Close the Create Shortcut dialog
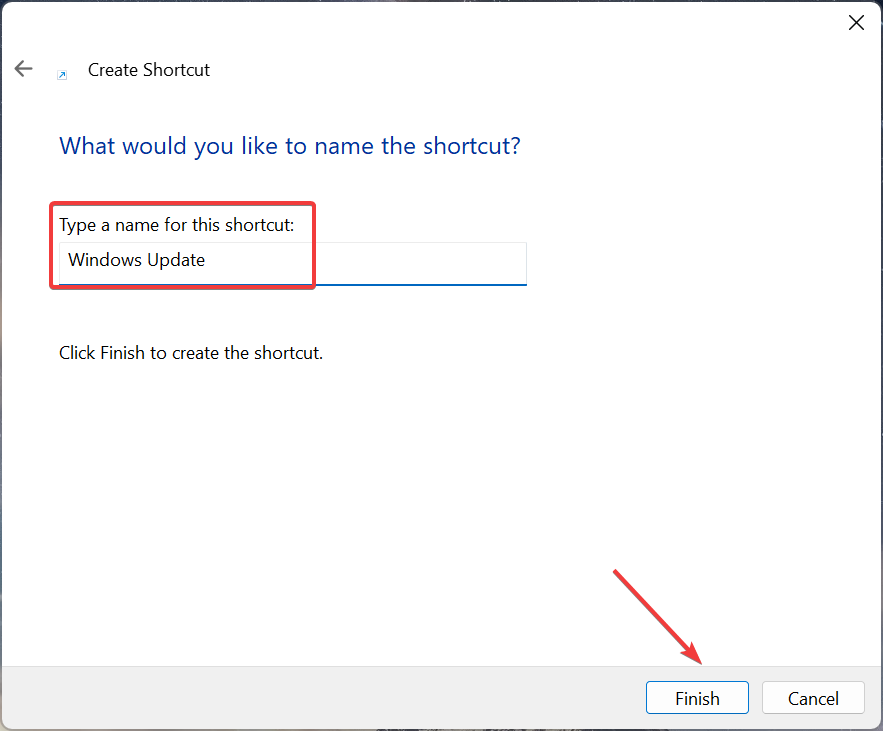Screen dimensions: 883x731 coord(856,23)
